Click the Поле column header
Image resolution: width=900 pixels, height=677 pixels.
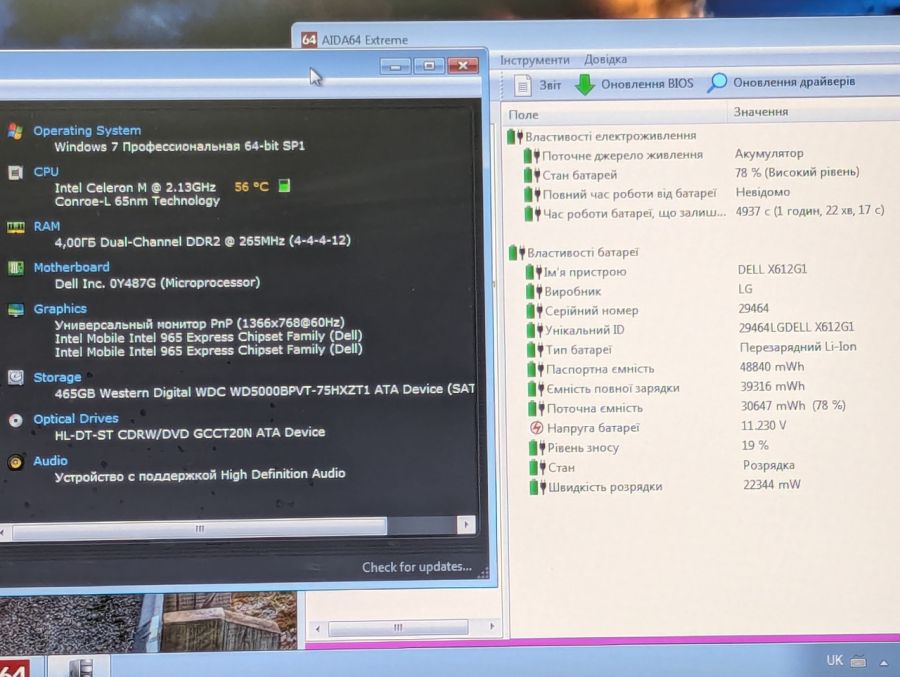click(x=523, y=115)
